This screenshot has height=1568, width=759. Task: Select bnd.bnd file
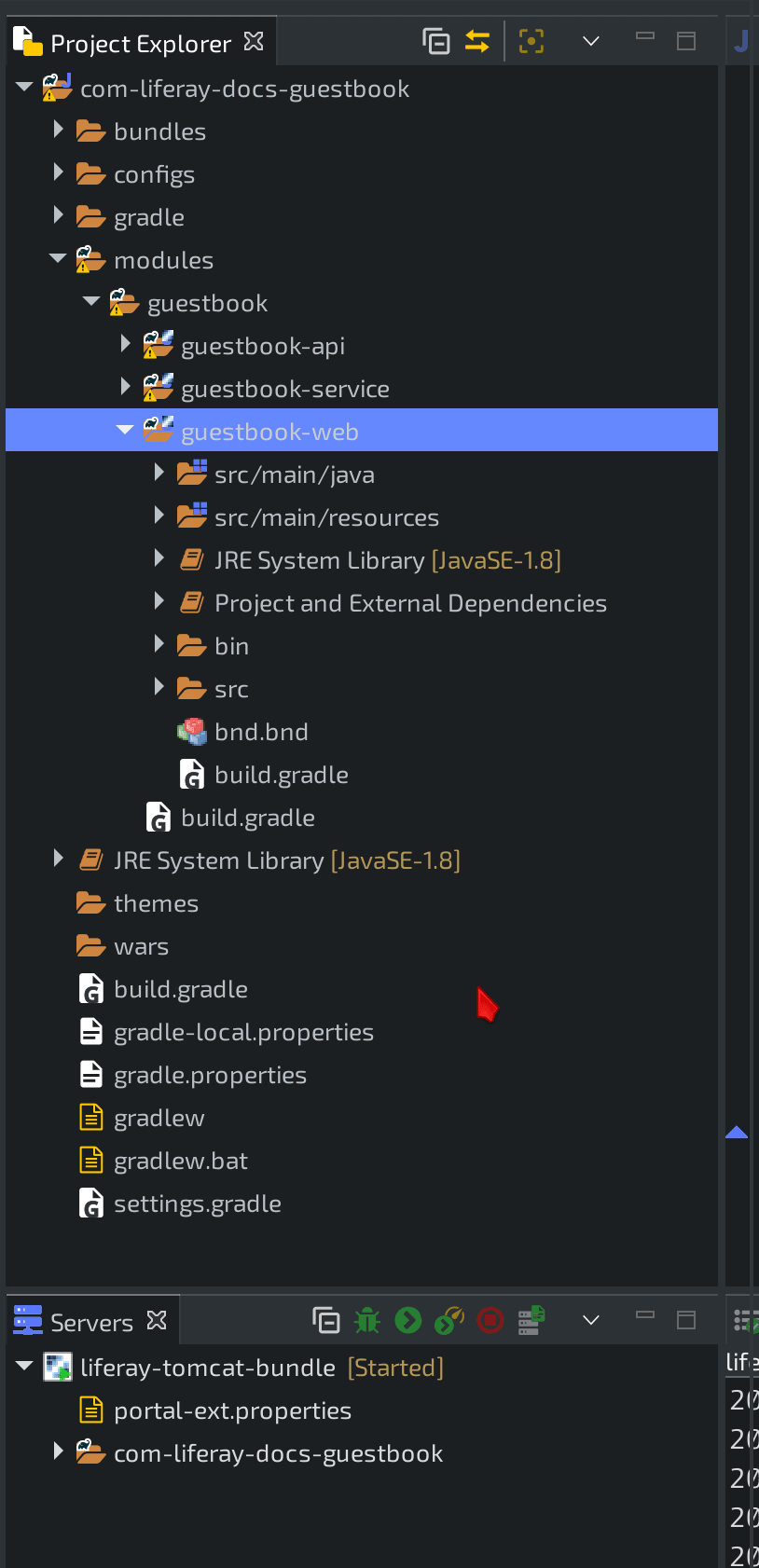click(261, 732)
